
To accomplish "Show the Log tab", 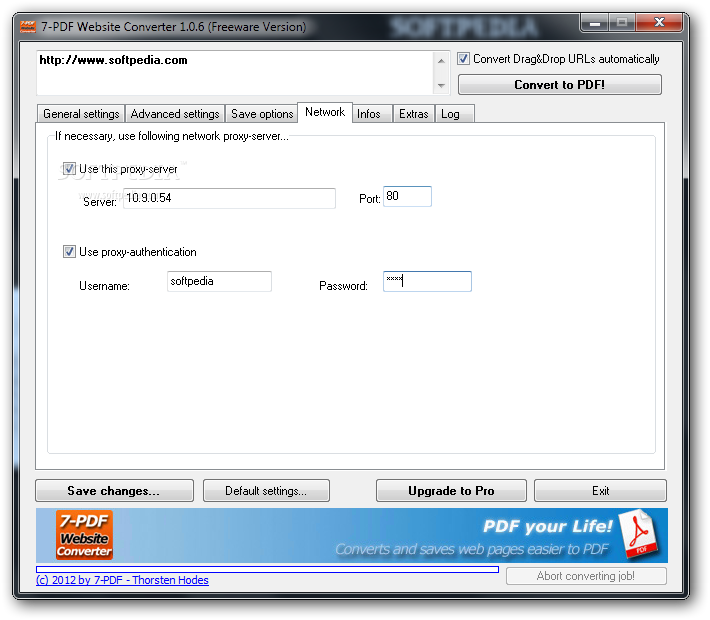I will 455,114.
